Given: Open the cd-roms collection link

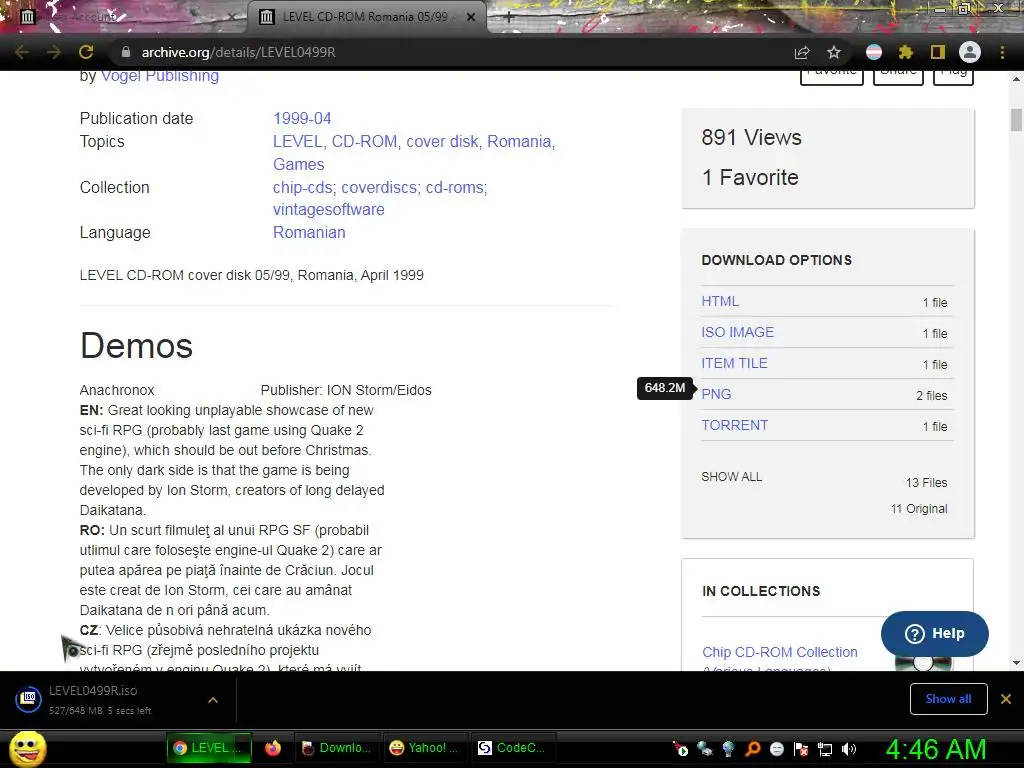Looking at the screenshot, I should pyautogui.click(x=455, y=187).
